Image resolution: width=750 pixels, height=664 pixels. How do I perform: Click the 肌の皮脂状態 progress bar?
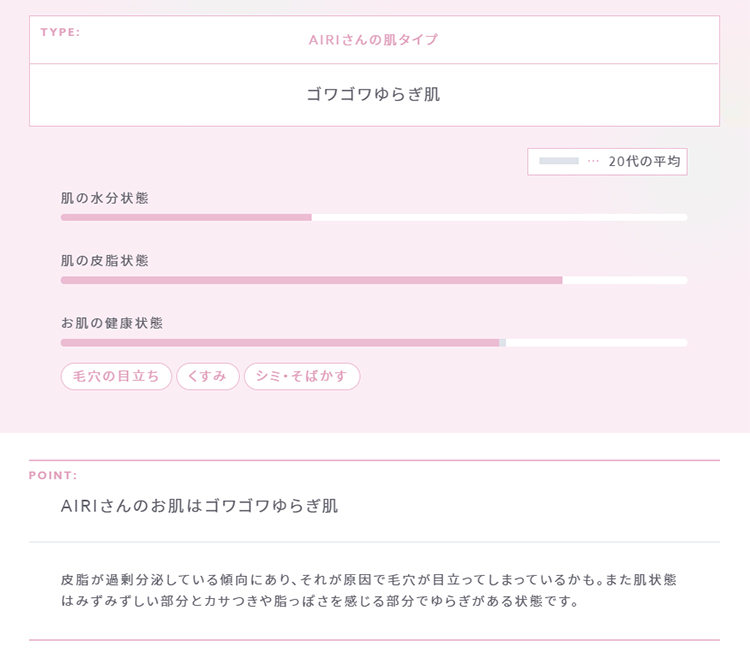point(374,280)
